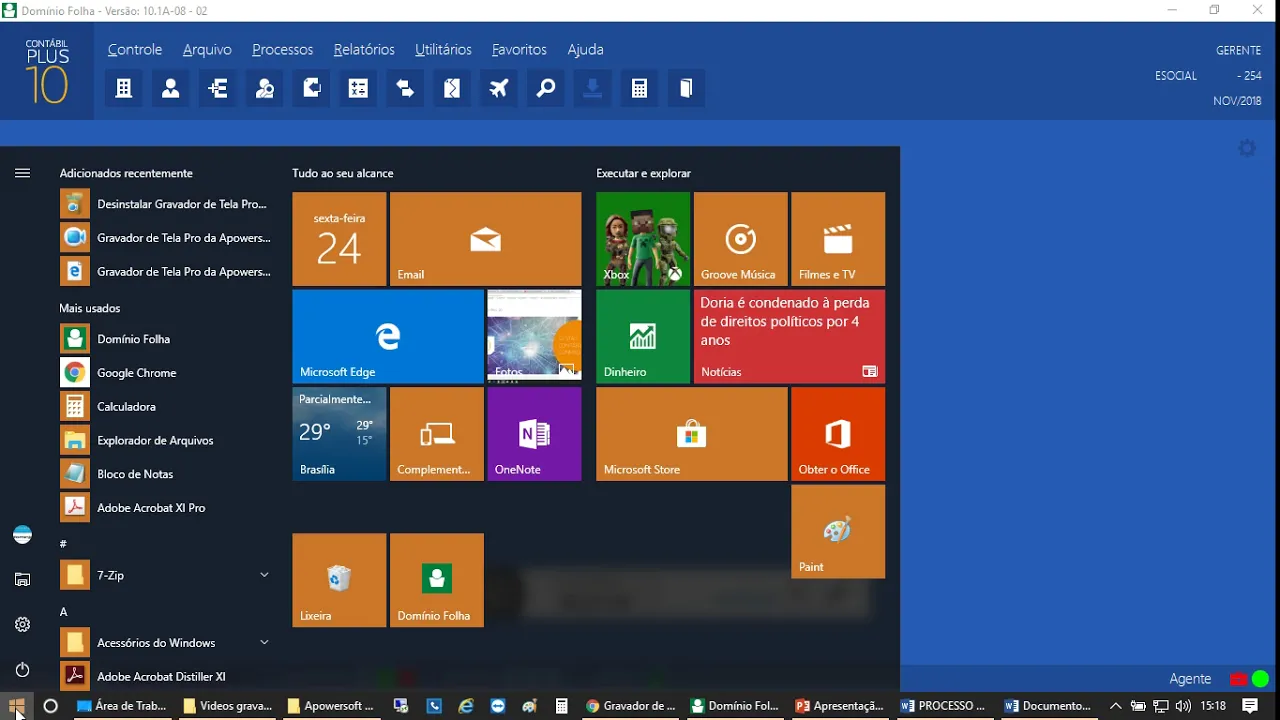Open the Arquivo menu
This screenshot has width=1280, height=720.
207,49
